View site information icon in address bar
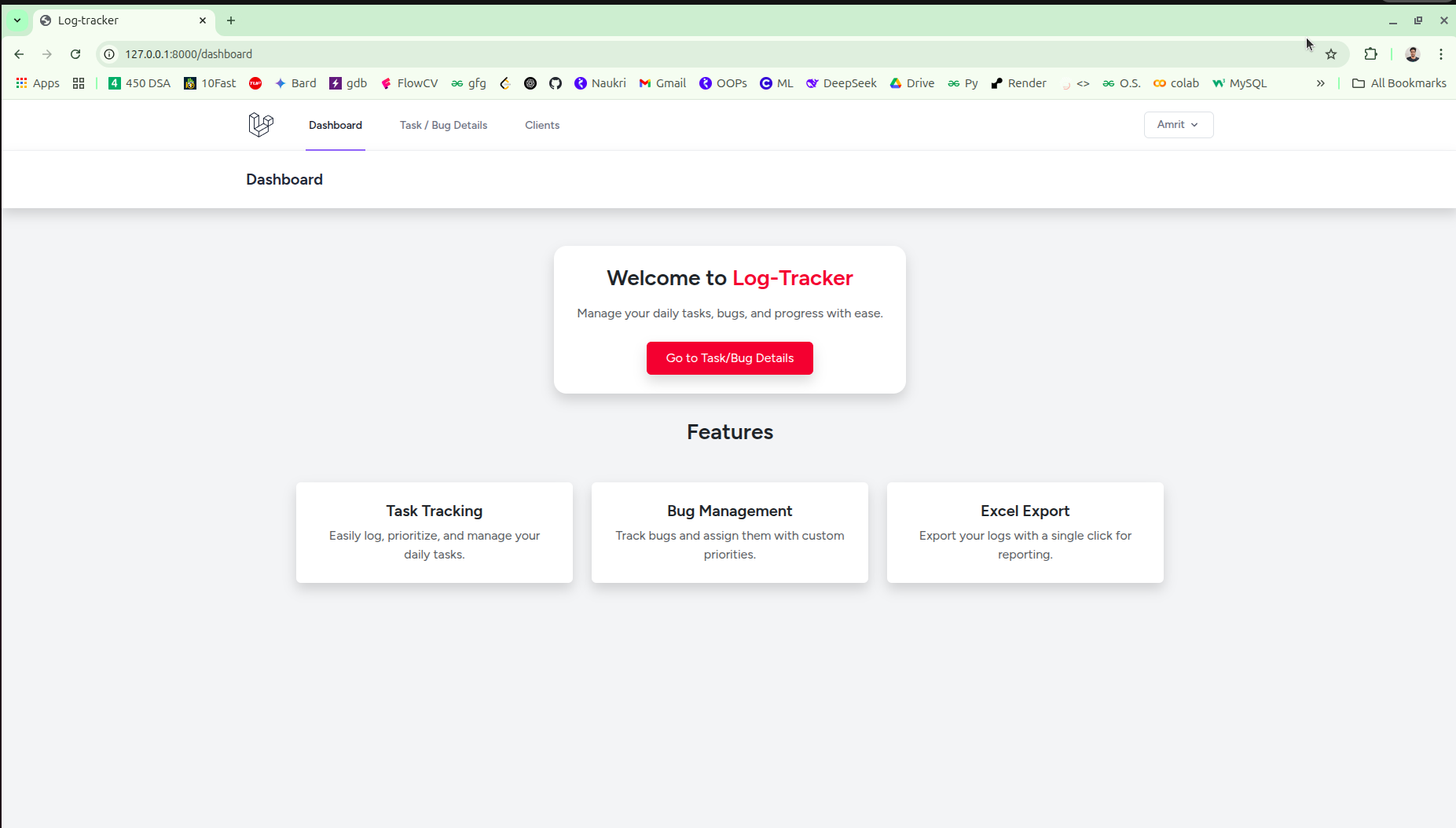Screen dimensions: 1456x828 pos(109,54)
